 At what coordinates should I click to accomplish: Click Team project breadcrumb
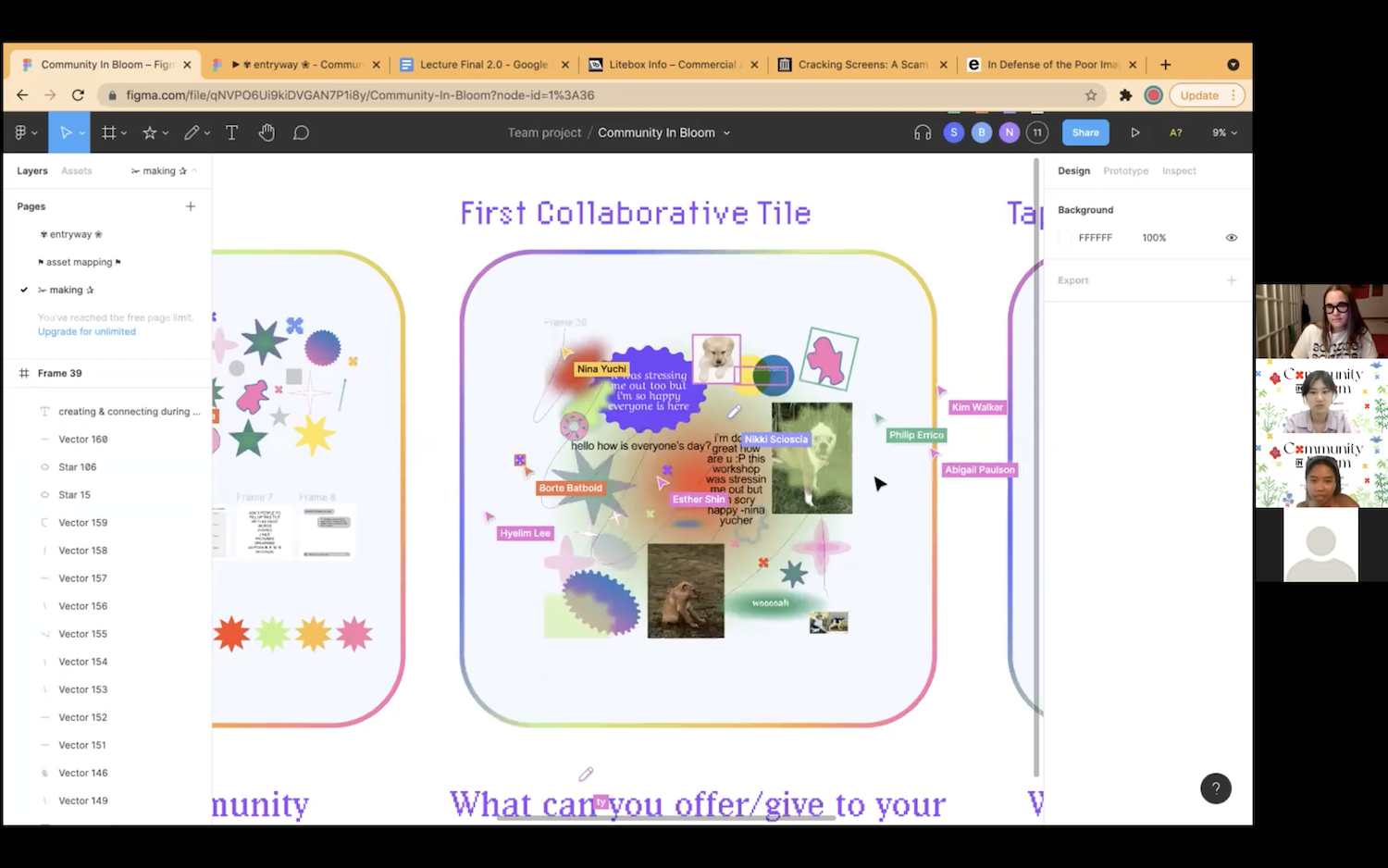coord(544,132)
